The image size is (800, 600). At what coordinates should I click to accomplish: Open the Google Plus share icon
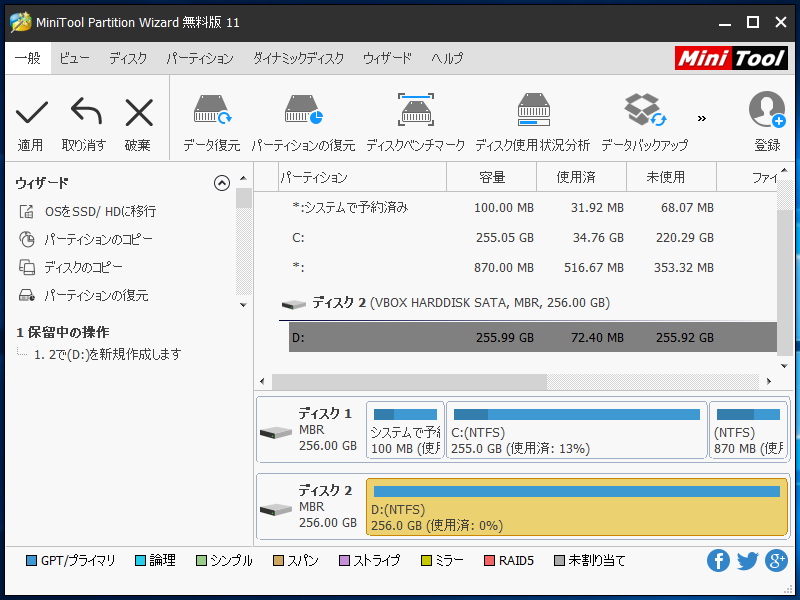click(x=776, y=561)
